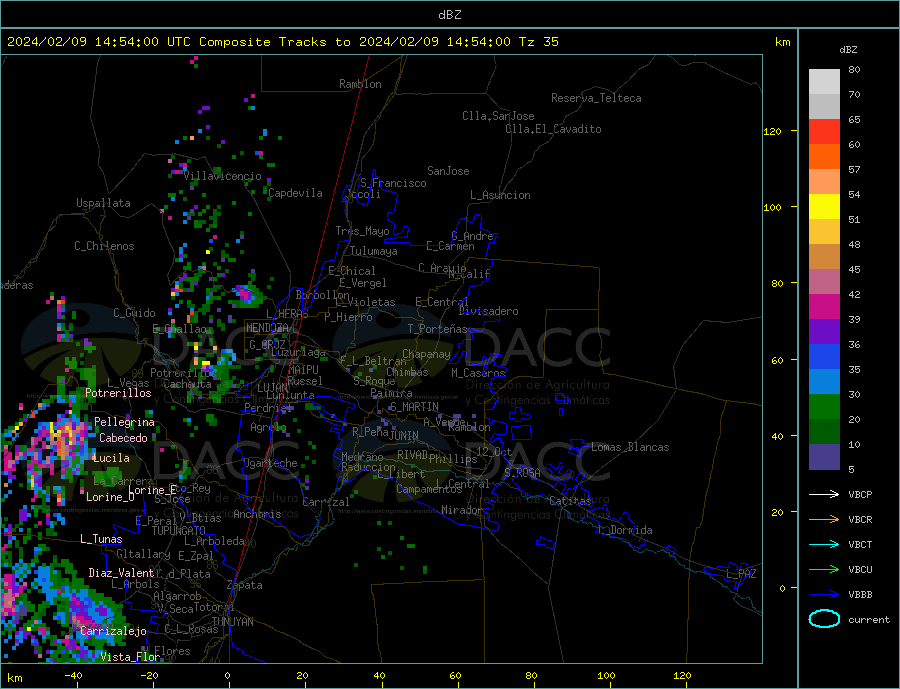Click the Uspallata place label
Screen dimensions: 900x689
coord(103,203)
